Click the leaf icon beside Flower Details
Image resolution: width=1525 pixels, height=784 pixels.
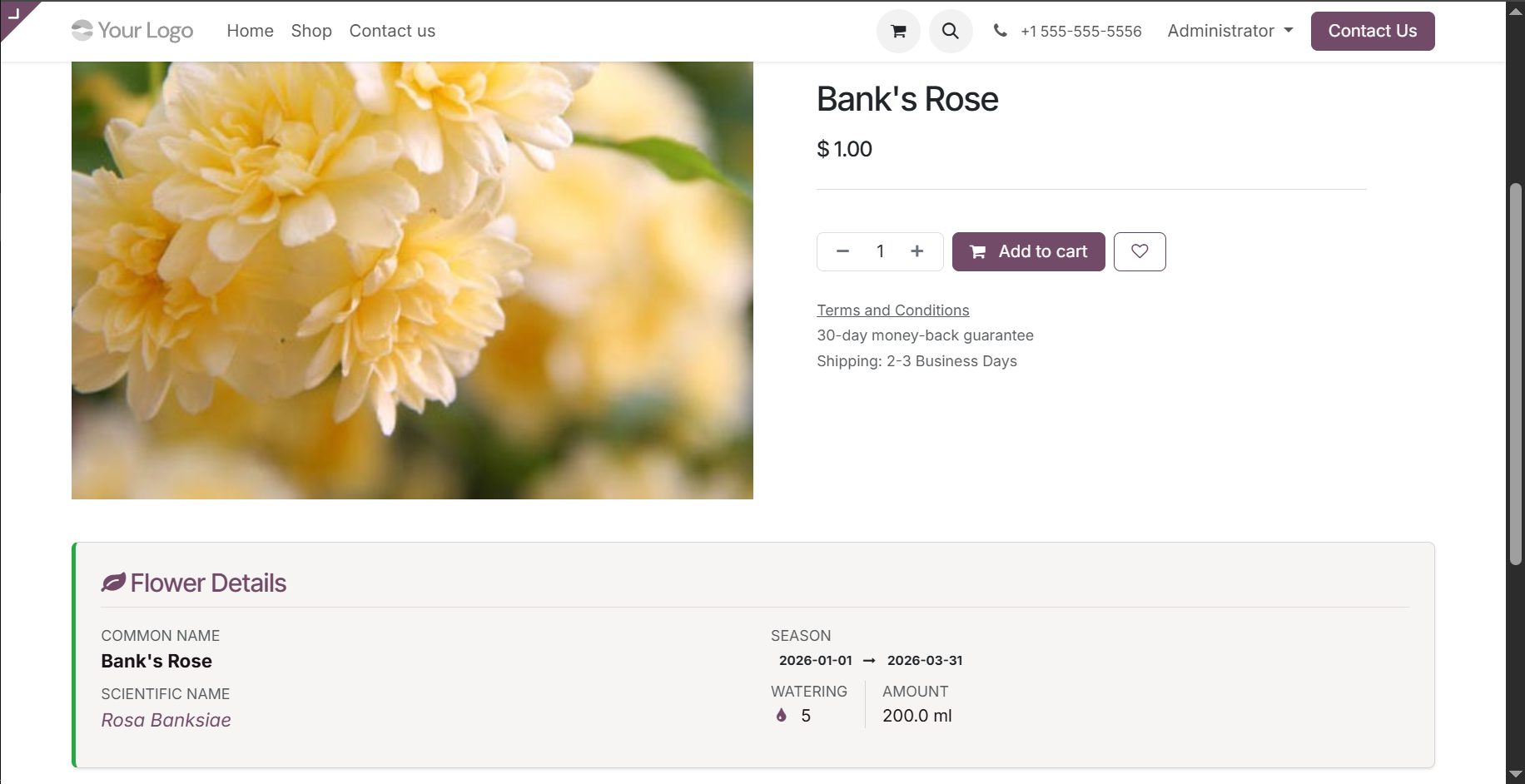(113, 581)
